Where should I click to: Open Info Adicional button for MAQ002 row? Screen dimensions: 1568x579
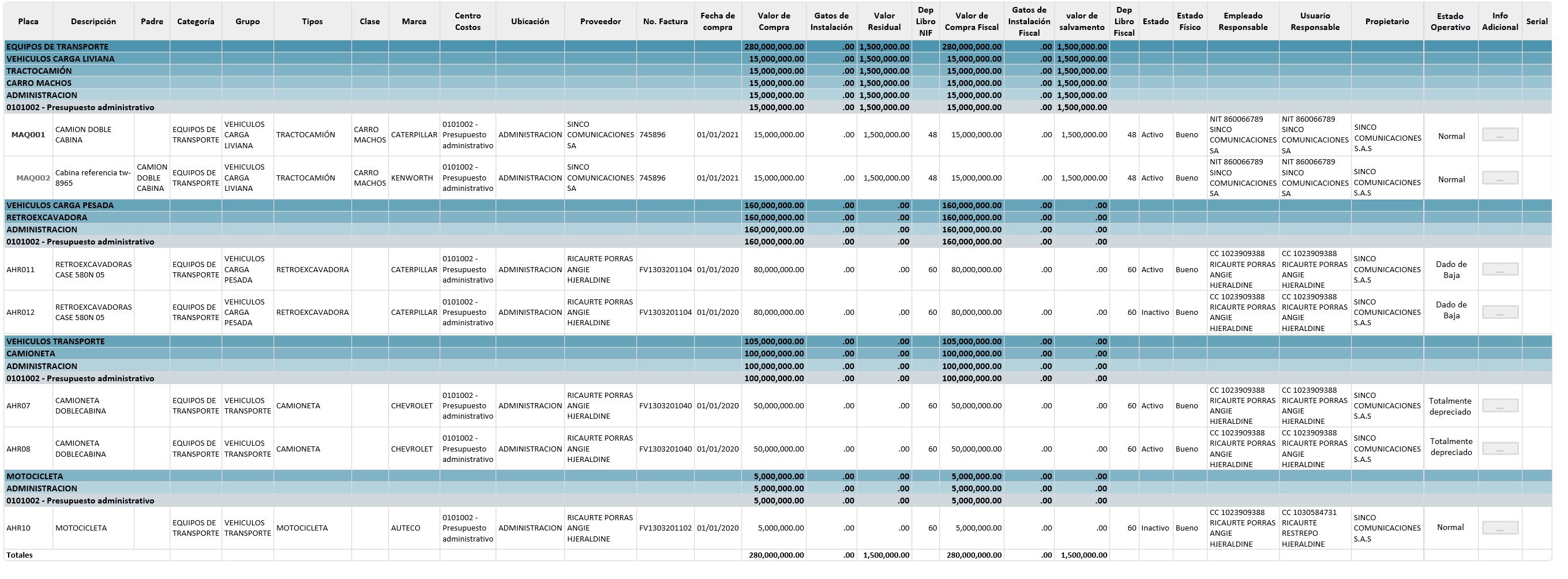(x=1500, y=178)
